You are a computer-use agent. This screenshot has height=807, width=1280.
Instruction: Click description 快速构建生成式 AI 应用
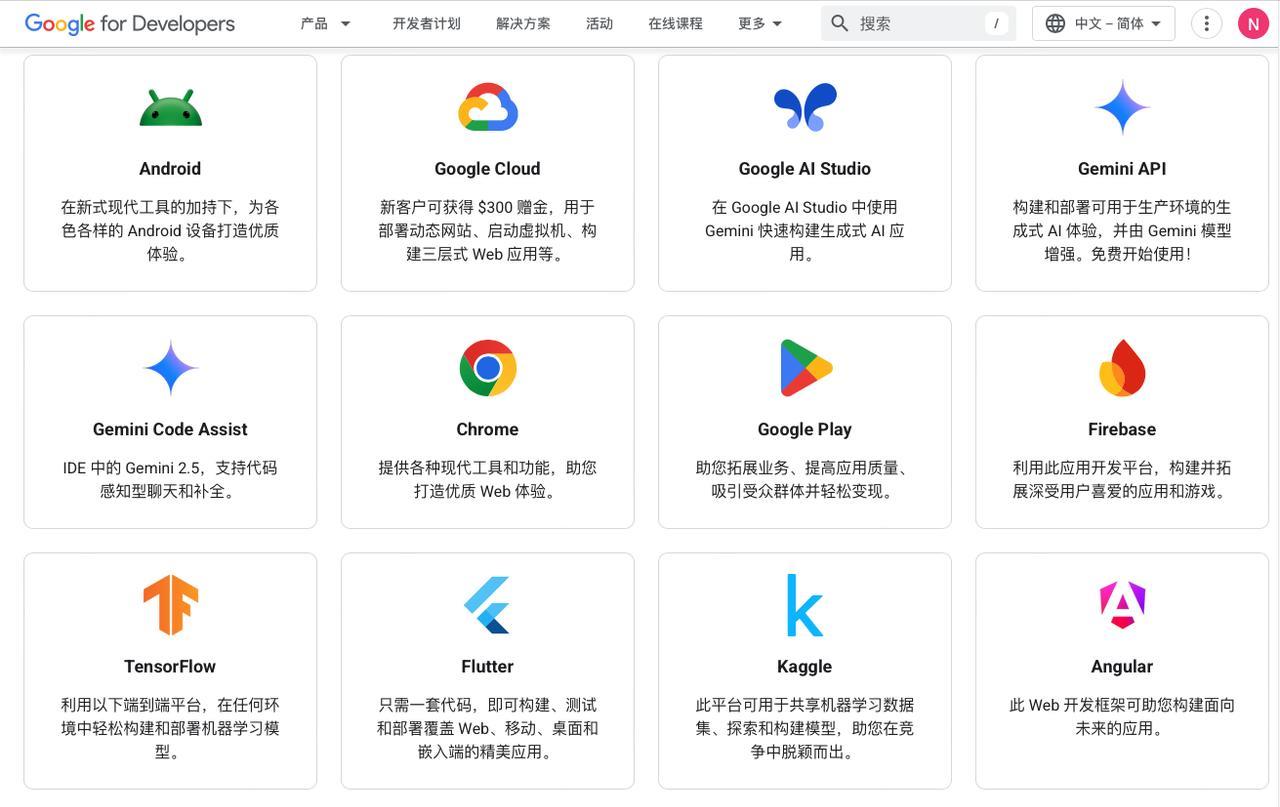[x=805, y=231]
